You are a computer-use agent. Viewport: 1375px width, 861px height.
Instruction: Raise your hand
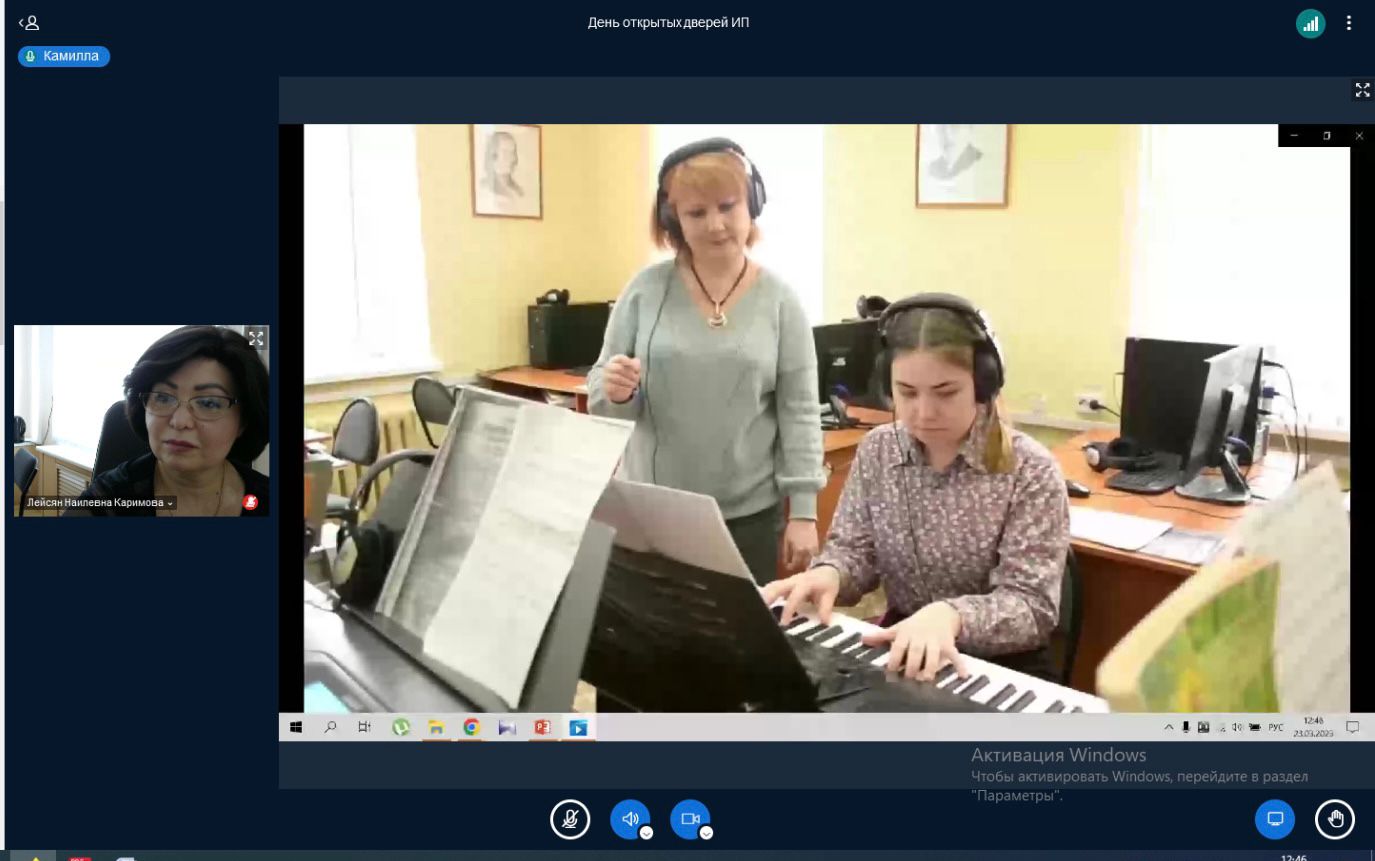(1334, 820)
